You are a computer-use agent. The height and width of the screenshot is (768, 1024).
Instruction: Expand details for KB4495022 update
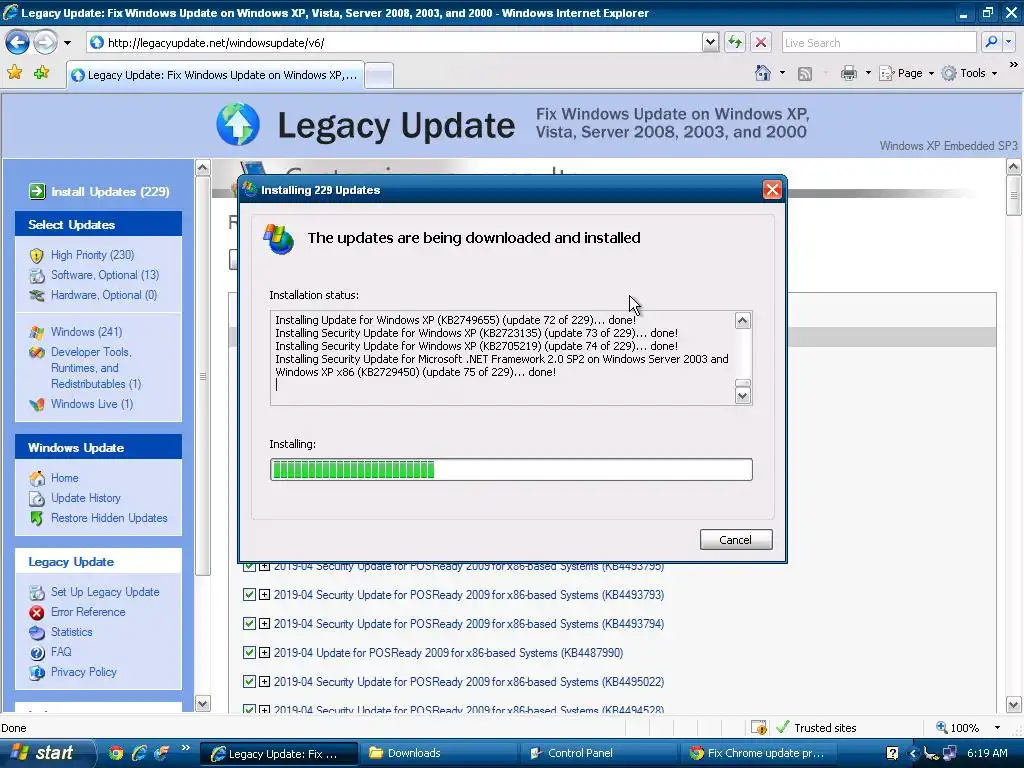(x=264, y=682)
